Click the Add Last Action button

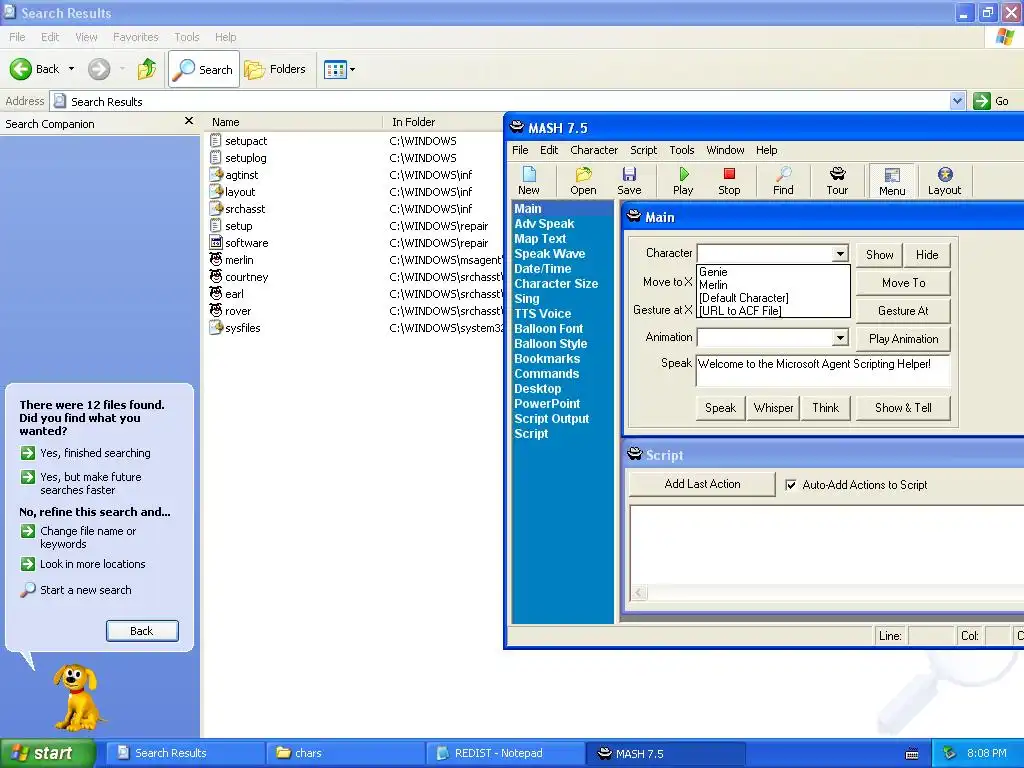(x=702, y=484)
